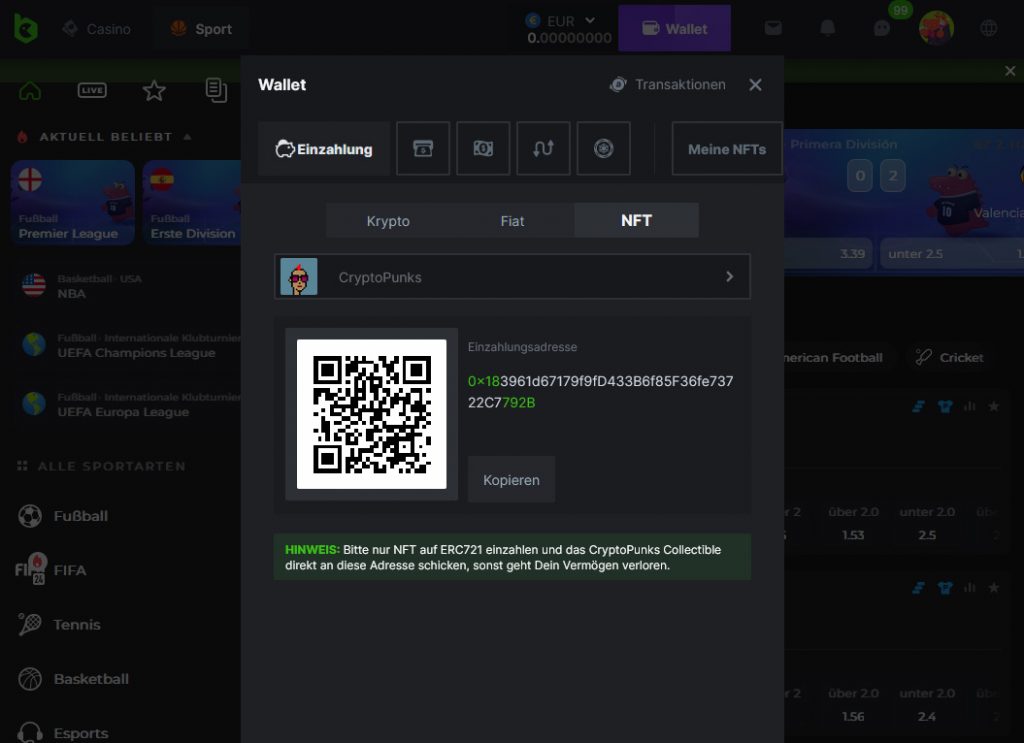
Task: Select the banknote buy-crypto icon tab
Action: (483, 148)
